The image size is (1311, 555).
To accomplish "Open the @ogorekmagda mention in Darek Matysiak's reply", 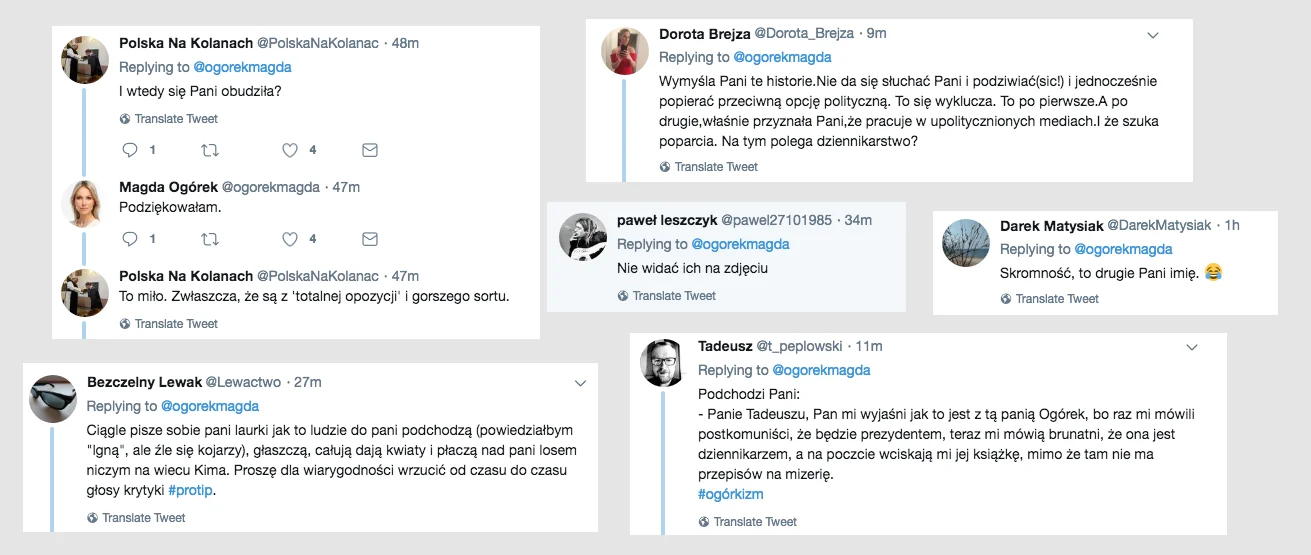I will coord(1123,249).
